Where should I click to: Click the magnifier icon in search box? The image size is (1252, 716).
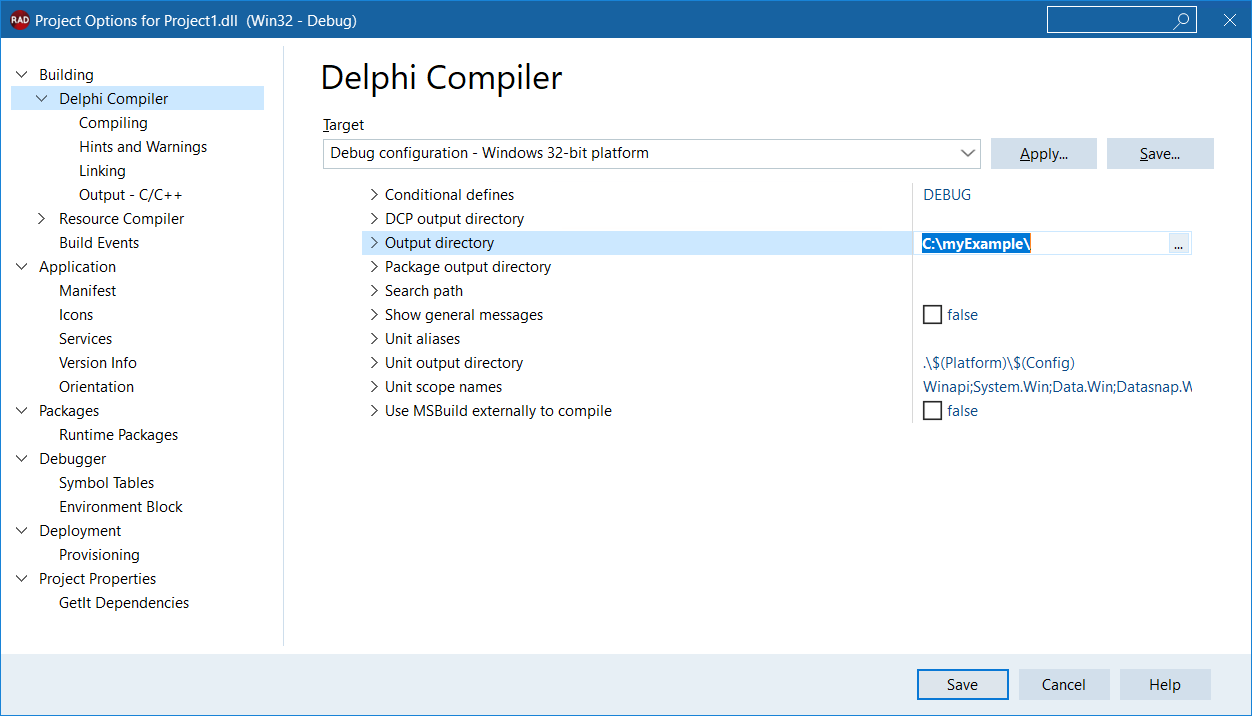[x=1182, y=20]
